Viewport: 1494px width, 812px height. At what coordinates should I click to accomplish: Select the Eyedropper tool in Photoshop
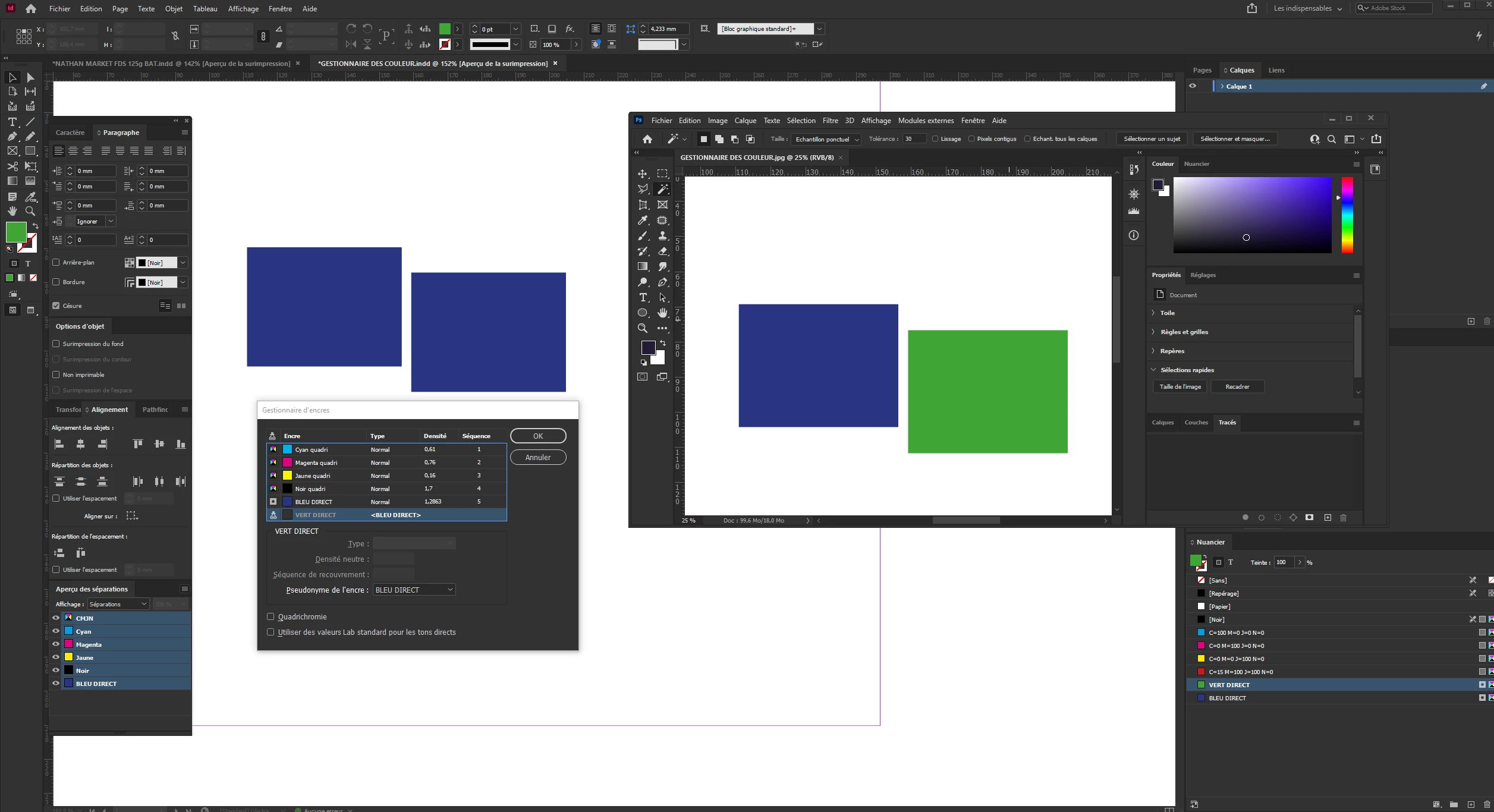click(643, 221)
